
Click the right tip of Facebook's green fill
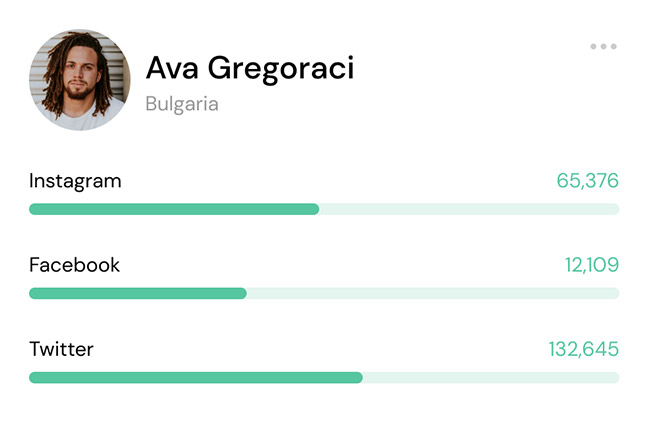pos(243,293)
